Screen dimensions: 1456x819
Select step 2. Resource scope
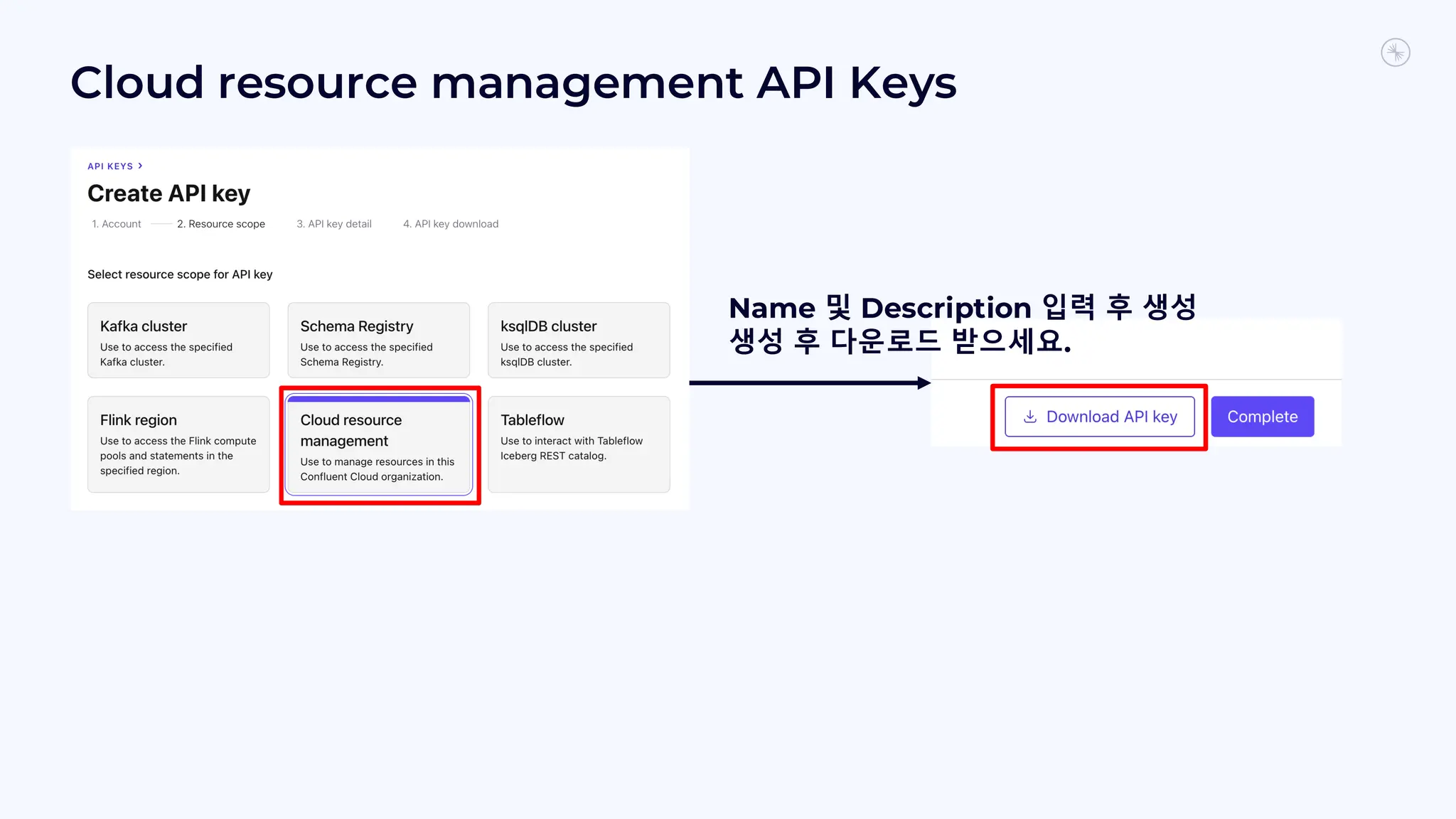coord(221,224)
